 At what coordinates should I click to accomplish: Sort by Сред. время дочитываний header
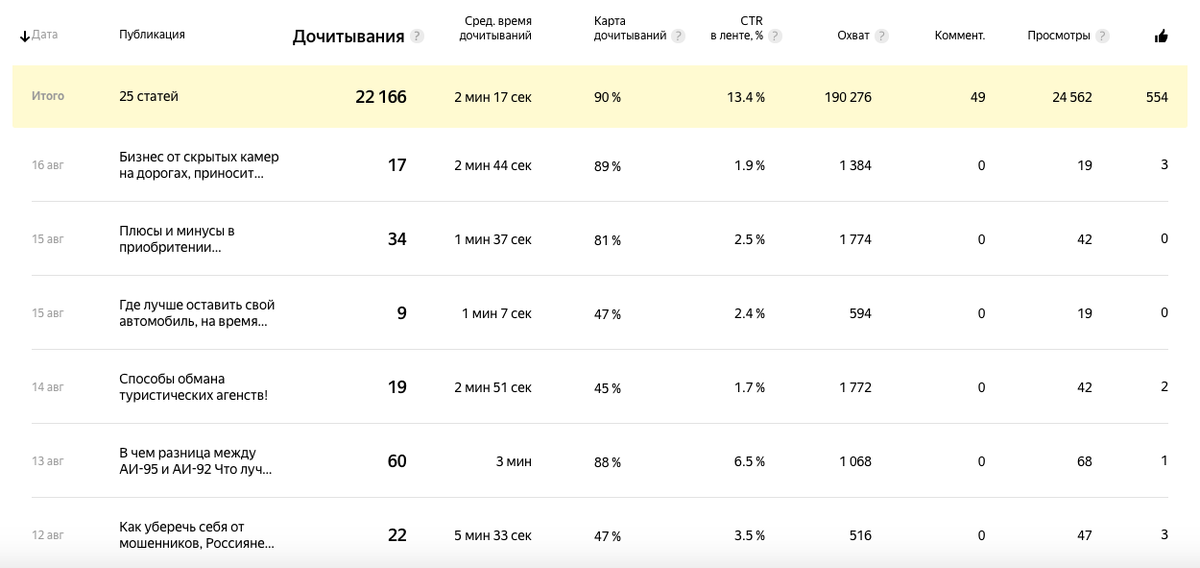(x=495, y=28)
